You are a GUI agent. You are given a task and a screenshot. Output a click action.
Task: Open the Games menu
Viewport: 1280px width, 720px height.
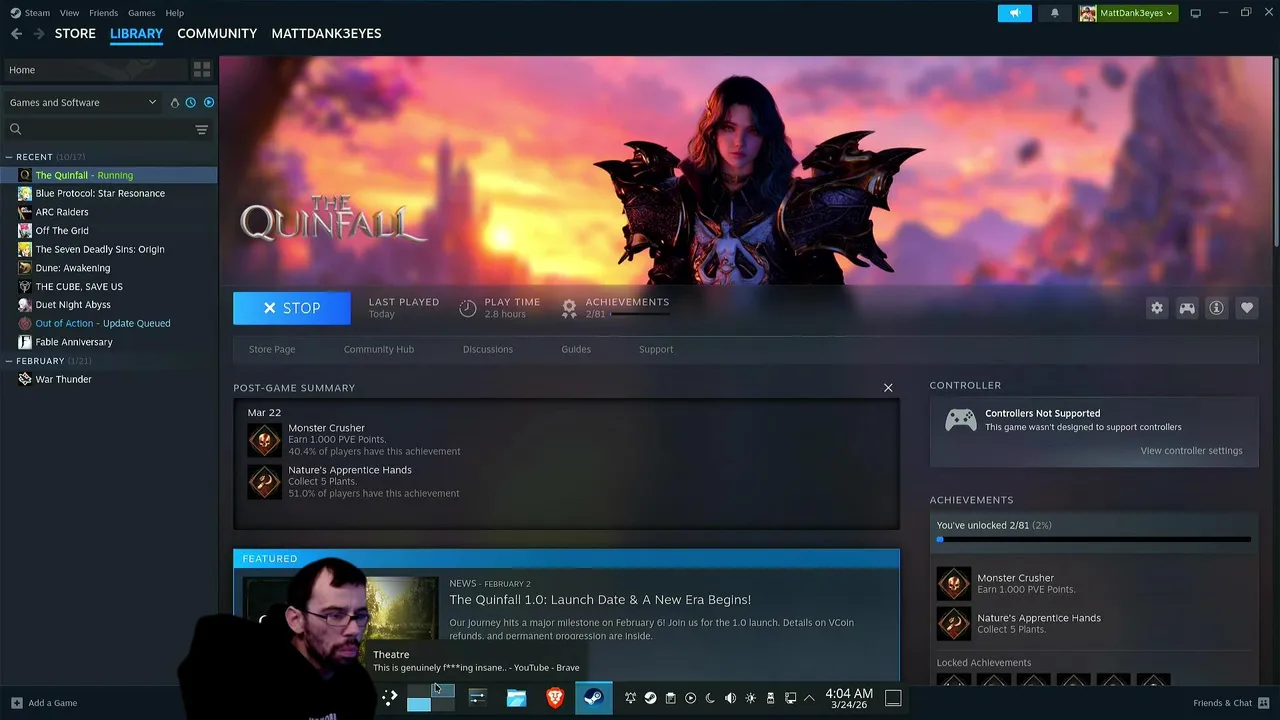(x=141, y=13)
